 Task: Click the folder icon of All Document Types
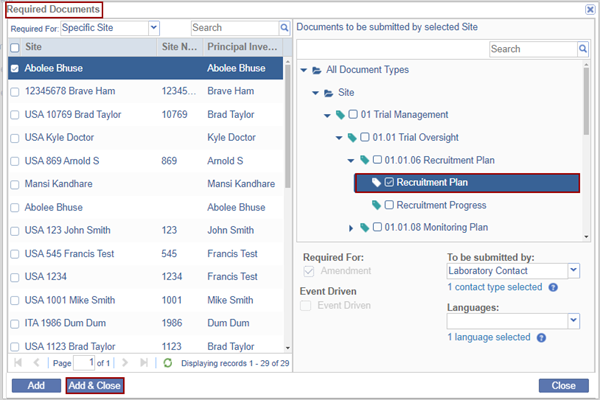click(x=317, y=70)
